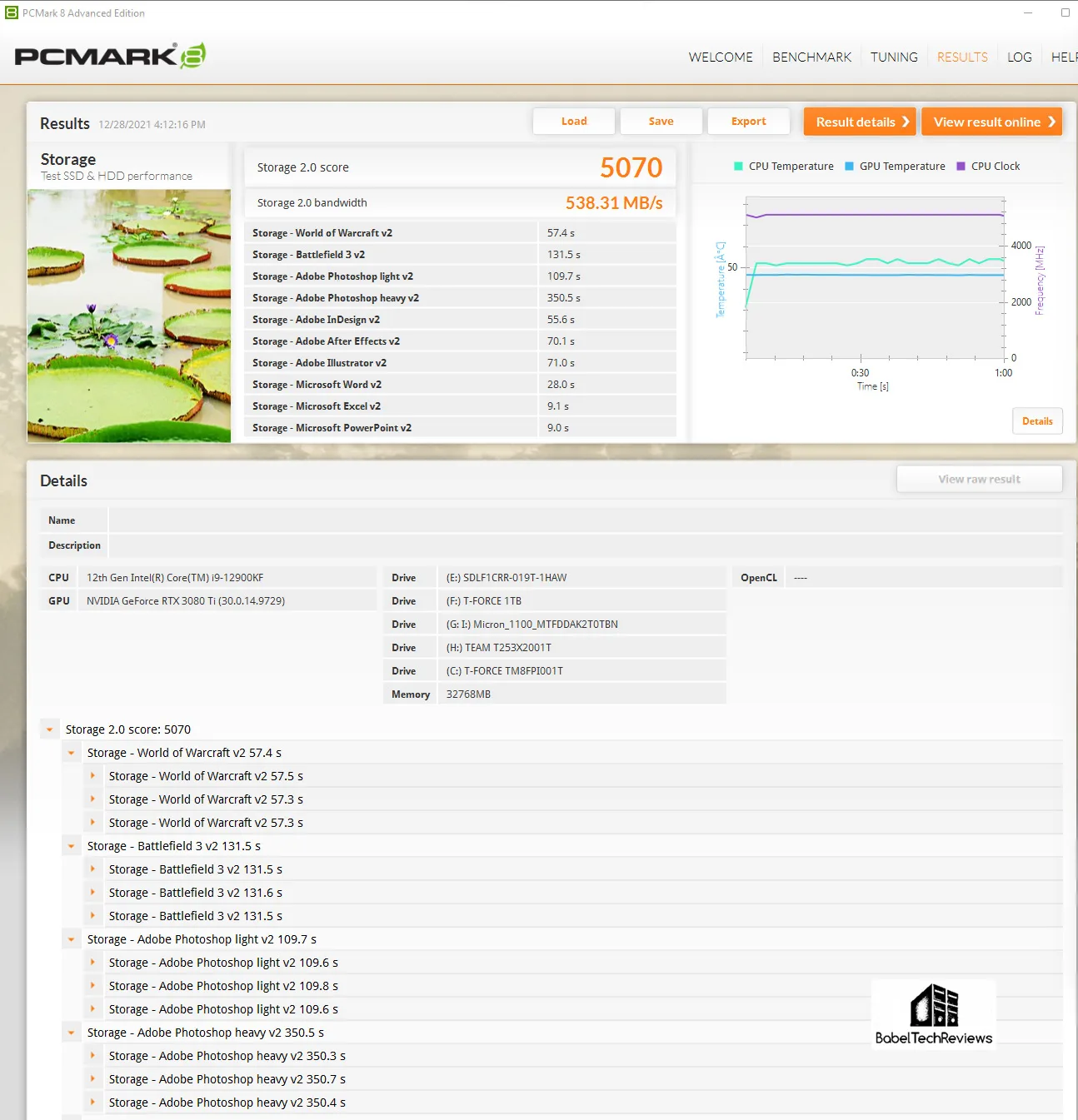Click the Storage lily pad thumbnail
The height and width of the screenshot is (1120, 1078).
129,316
